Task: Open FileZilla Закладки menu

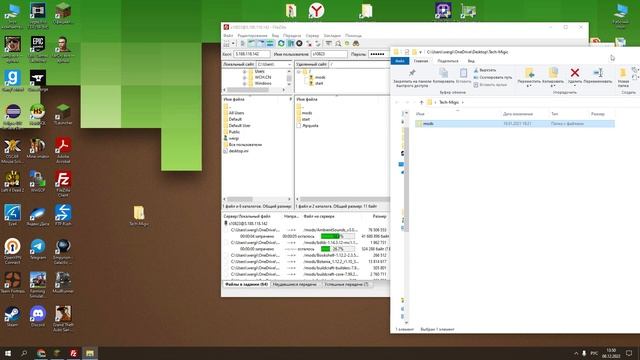Action: tap(332, 36)
